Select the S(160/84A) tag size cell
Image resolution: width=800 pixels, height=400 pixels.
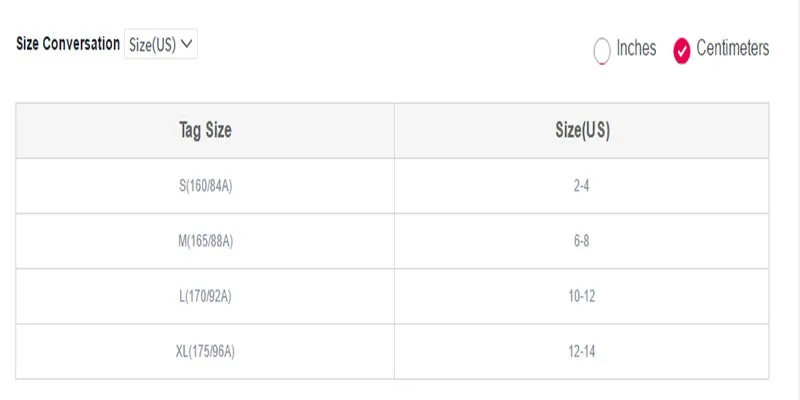tap(205, 186)
